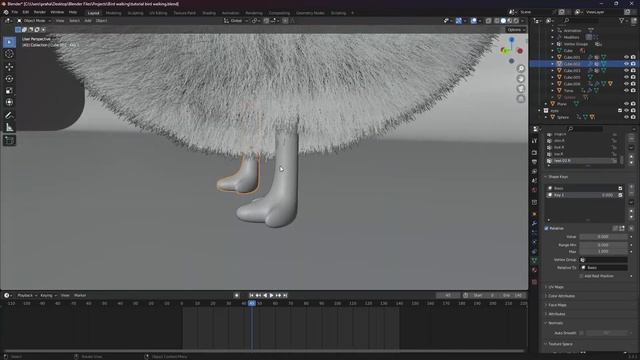This screenshot has width=640, height=360.
Task: Expand the Face Maps panel
Action: [x=557, y=305]
